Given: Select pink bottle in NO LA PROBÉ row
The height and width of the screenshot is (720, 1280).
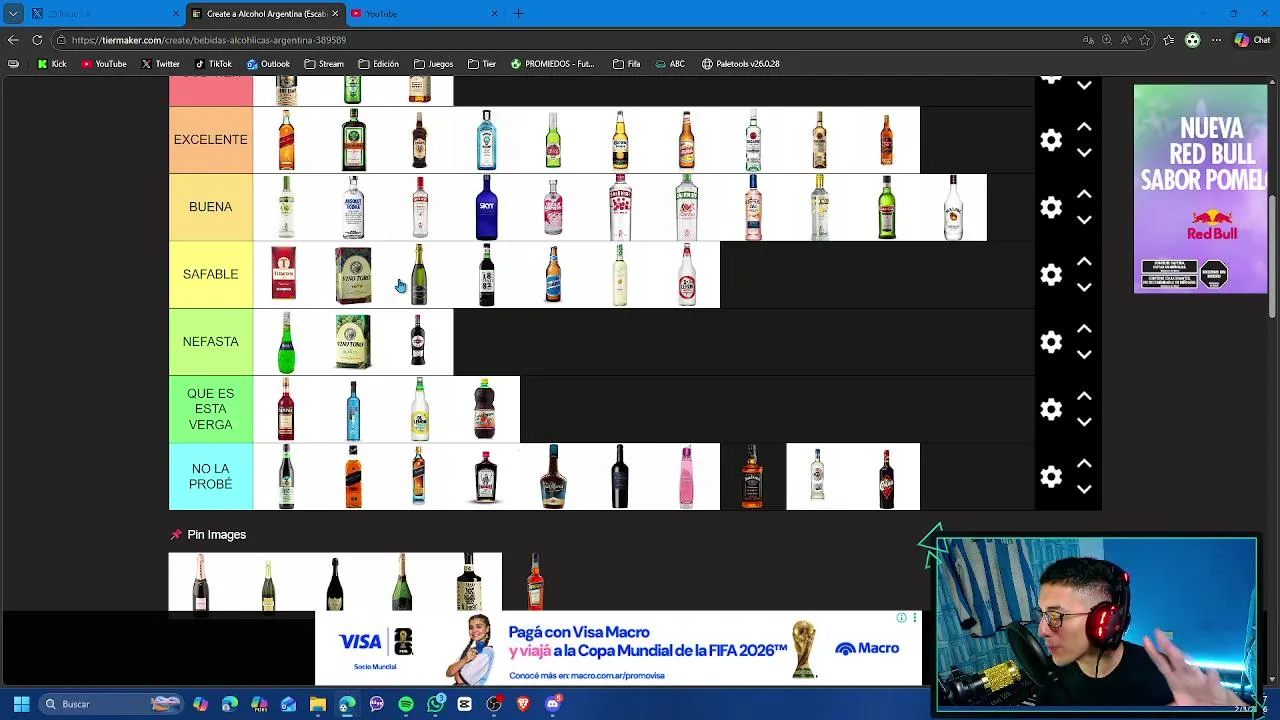Looking at the screenshot, I should (686, 476).
